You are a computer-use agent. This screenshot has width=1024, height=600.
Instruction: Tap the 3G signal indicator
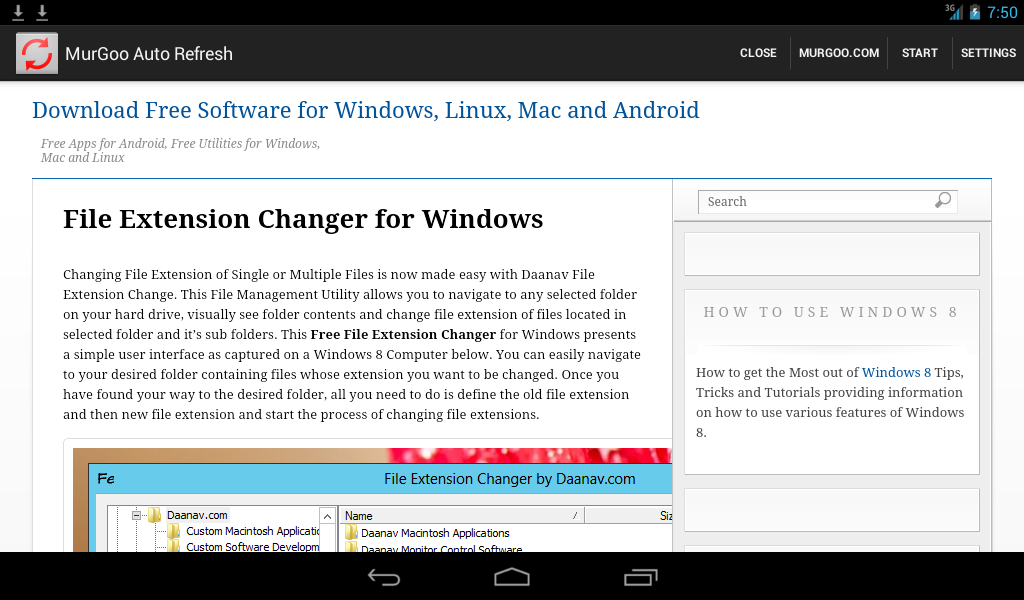(954, 12)
